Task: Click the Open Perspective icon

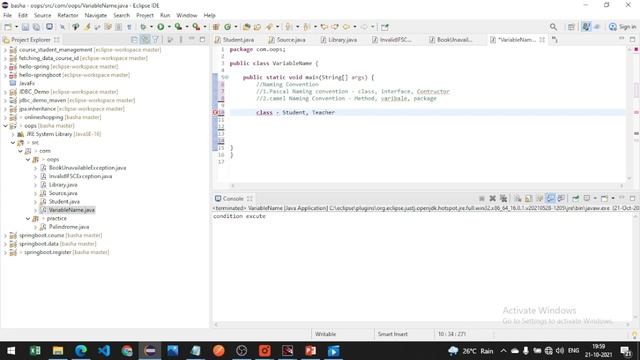Action: [571, 27]
